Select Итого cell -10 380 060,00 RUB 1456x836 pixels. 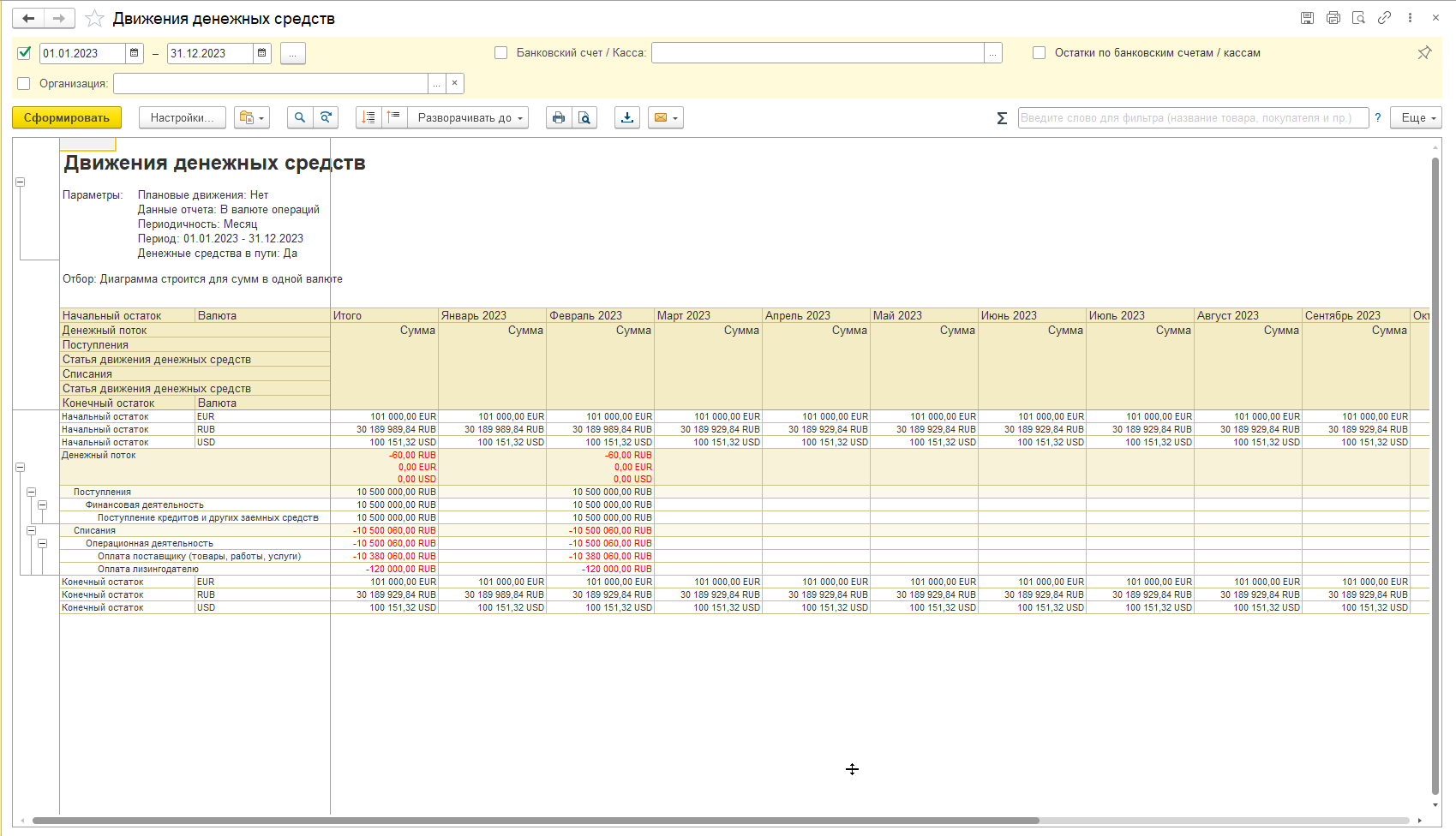[384, 556]
